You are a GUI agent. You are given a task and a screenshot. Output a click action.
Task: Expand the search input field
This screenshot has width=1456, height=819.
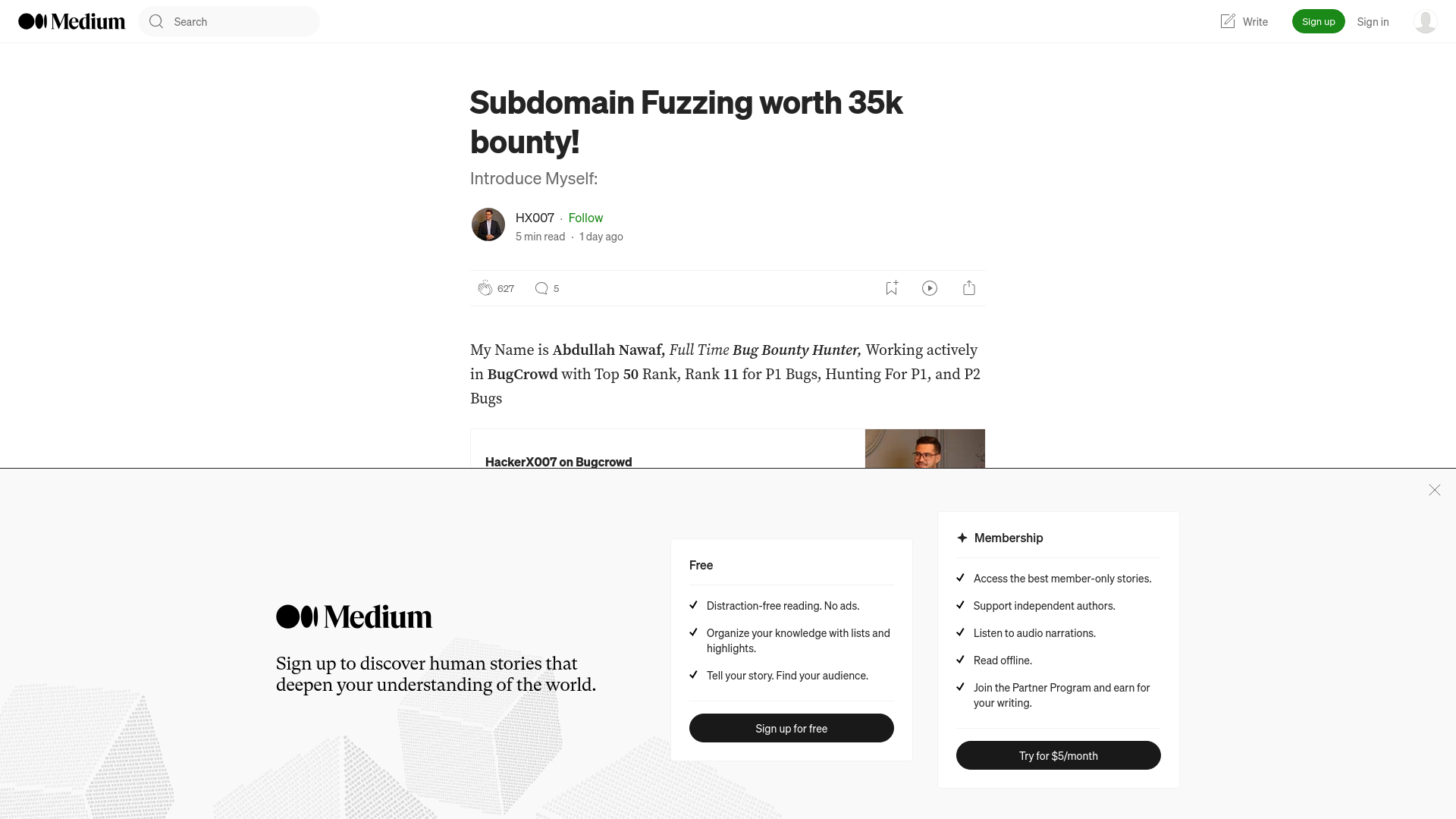[x=229, y=21]
